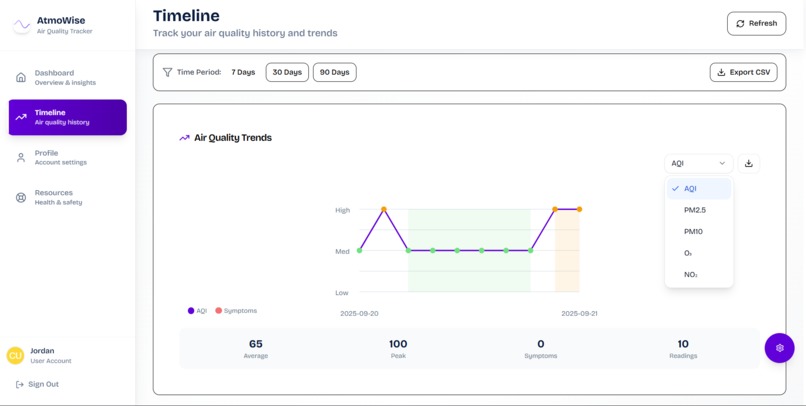Click the first green Med data point
This screenshot has height=406, width=806.
point(359,251)
